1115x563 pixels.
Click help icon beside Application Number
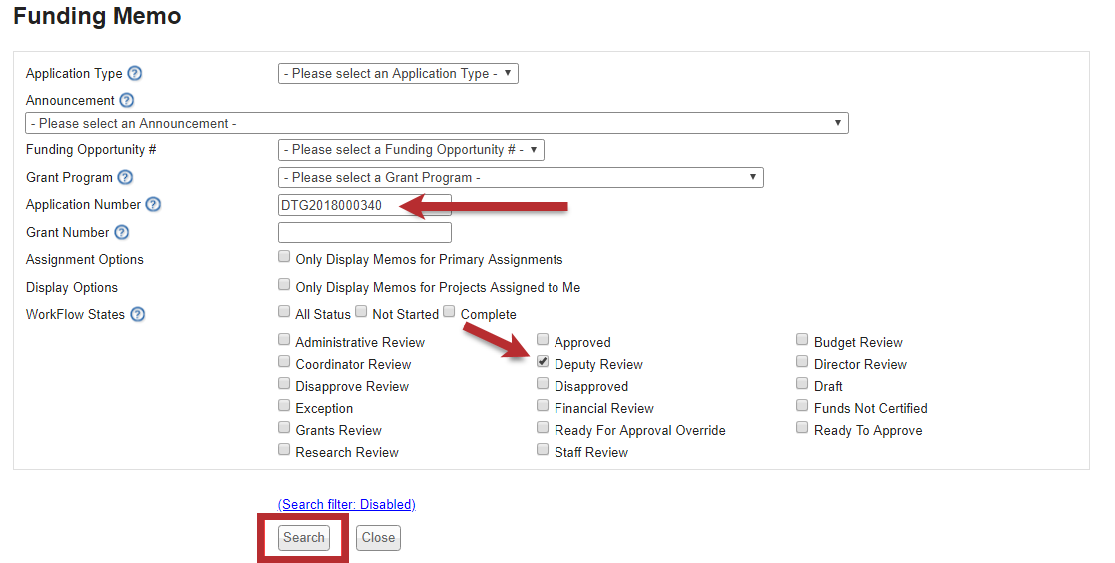153,205
